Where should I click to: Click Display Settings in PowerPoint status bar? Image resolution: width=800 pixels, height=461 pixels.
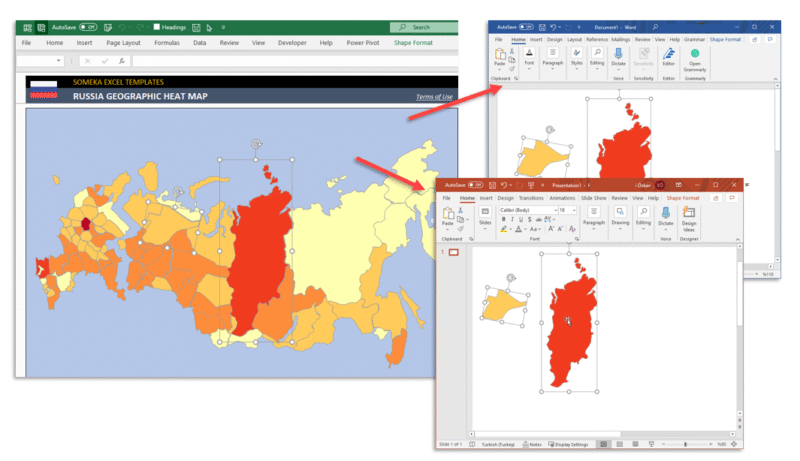tap(568, 444)
